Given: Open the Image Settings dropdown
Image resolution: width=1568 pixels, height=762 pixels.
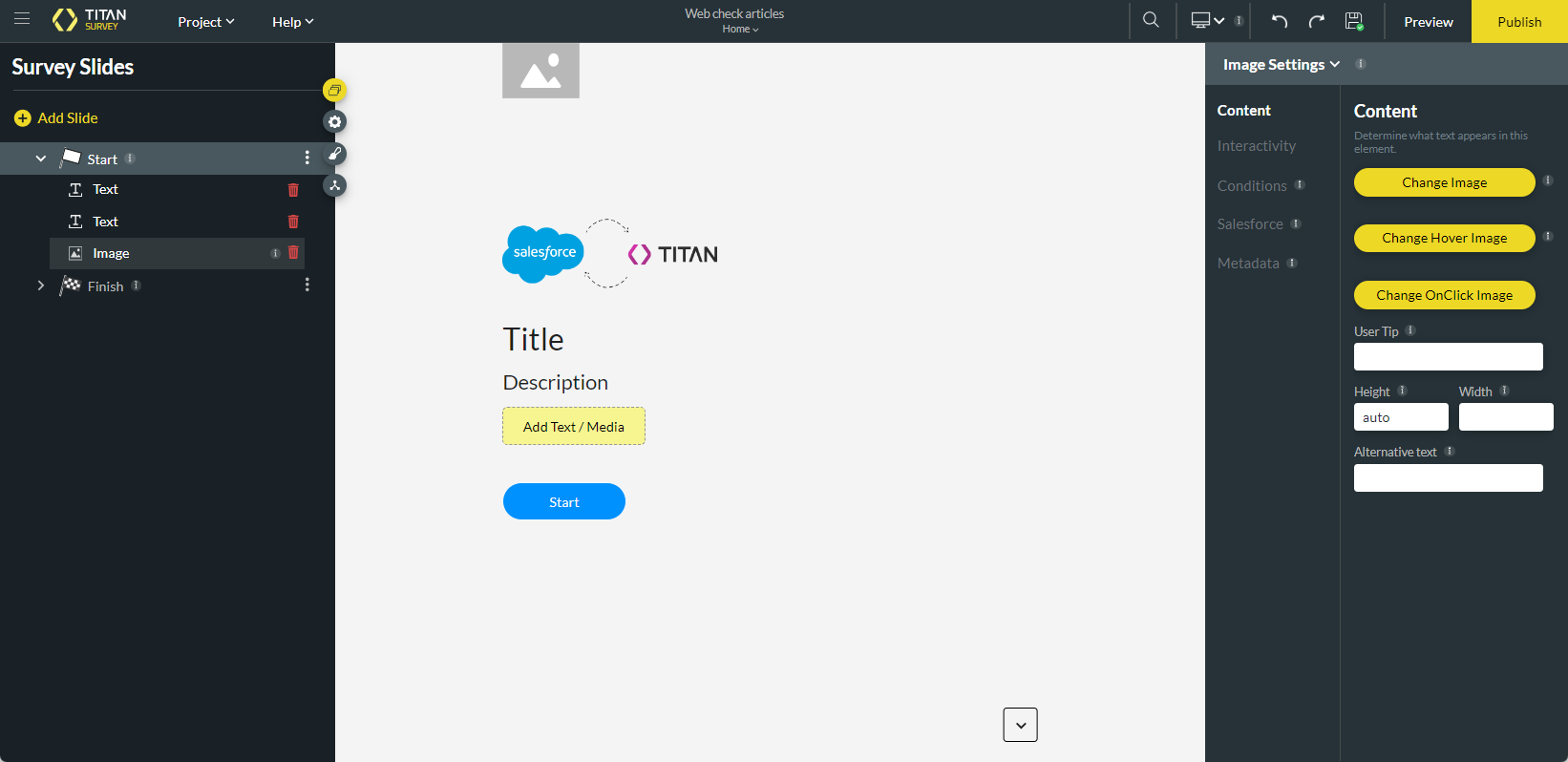Looking at the screenshot, I should (x=1282, y=64).
